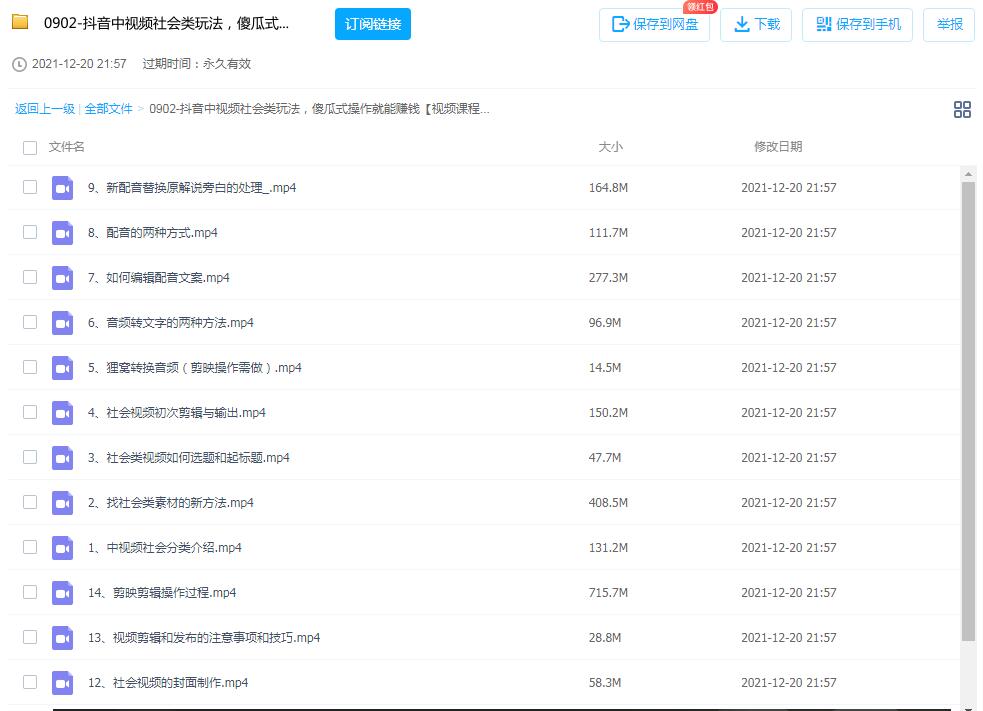Check the box for 5、狸窝转换音频 file
Image resolution: width=983 pixels, height=711 pixels.
click(29, 367)
